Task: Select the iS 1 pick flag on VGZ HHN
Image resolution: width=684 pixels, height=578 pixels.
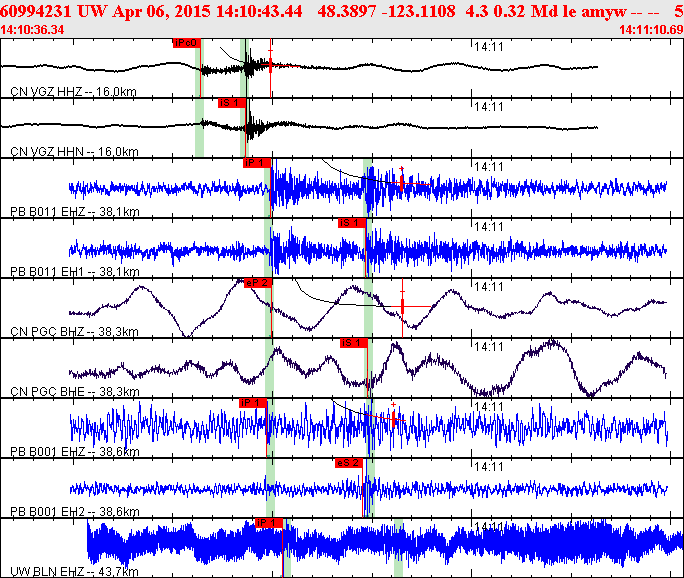Action: (232, 103)
